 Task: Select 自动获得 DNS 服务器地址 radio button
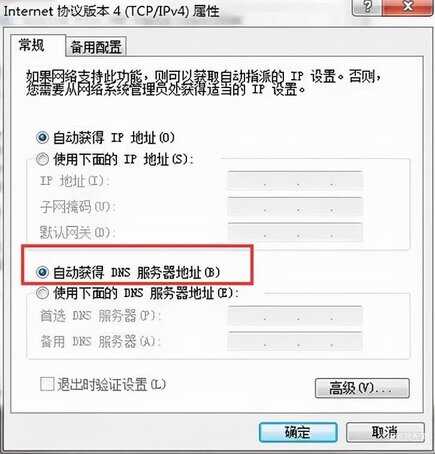pyautogui.click(x=42, y=272)
